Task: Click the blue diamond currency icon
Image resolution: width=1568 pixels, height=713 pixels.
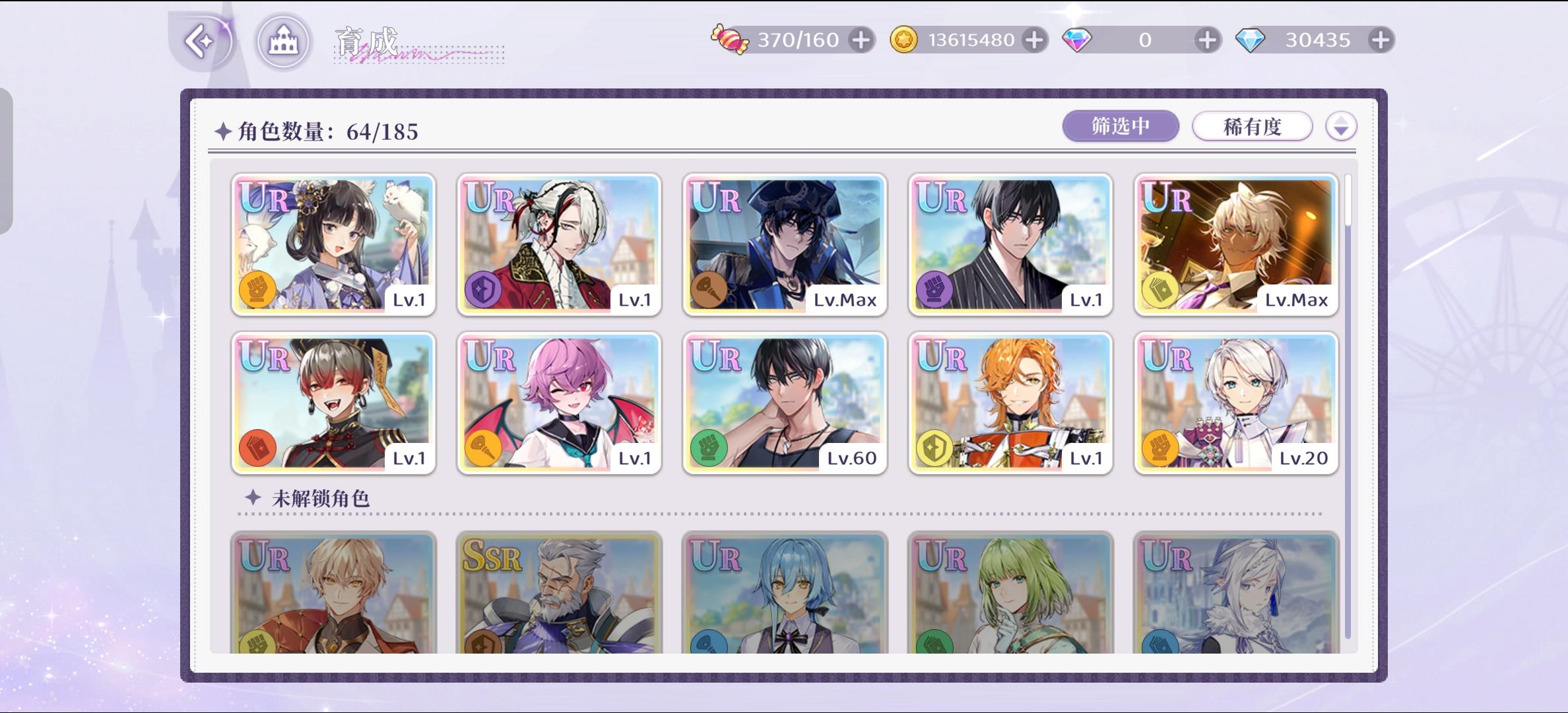Action: pyautogui.click(x=1250, y=40)
